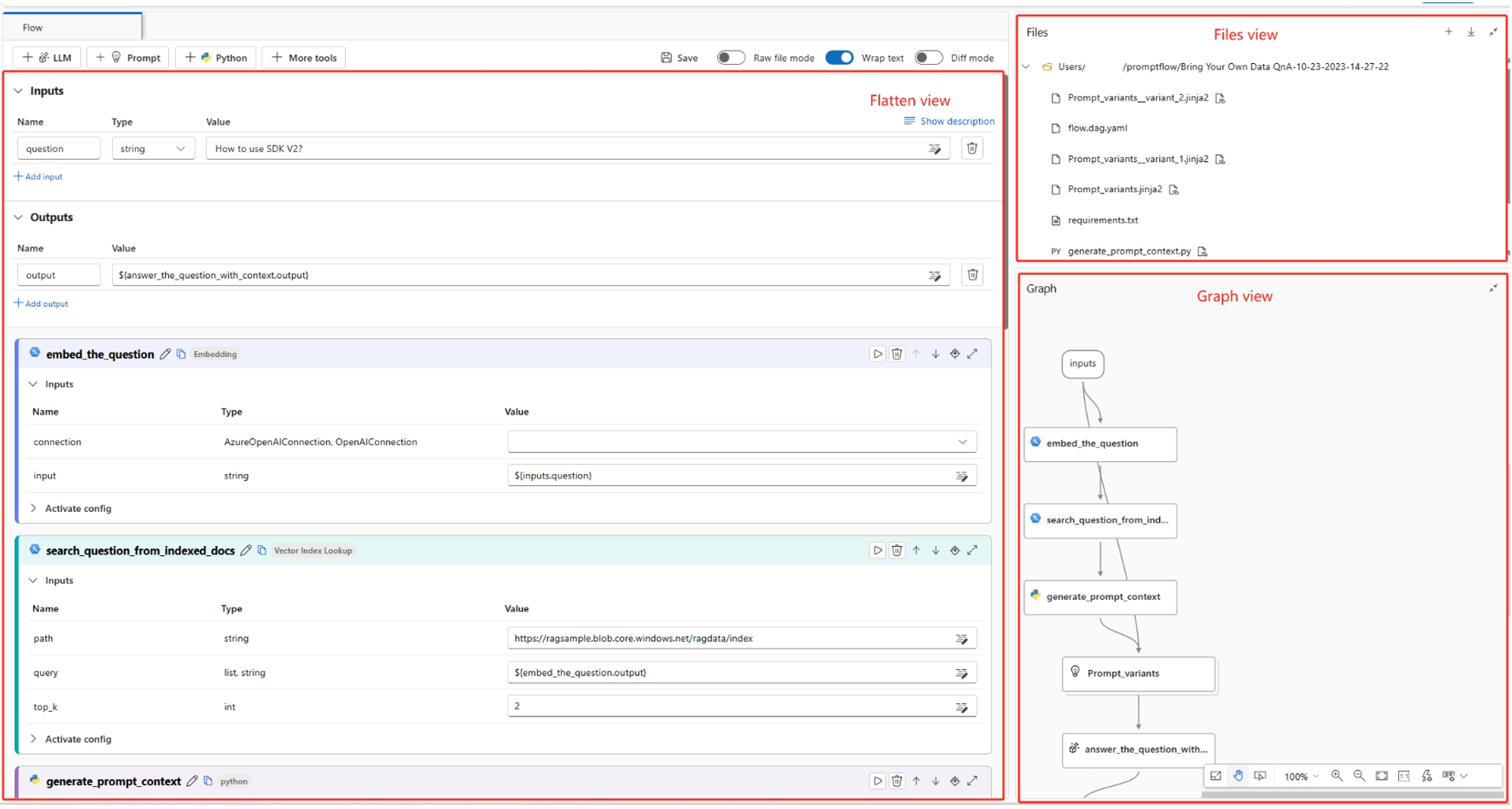Open More tools menu

tap(304, 58)
